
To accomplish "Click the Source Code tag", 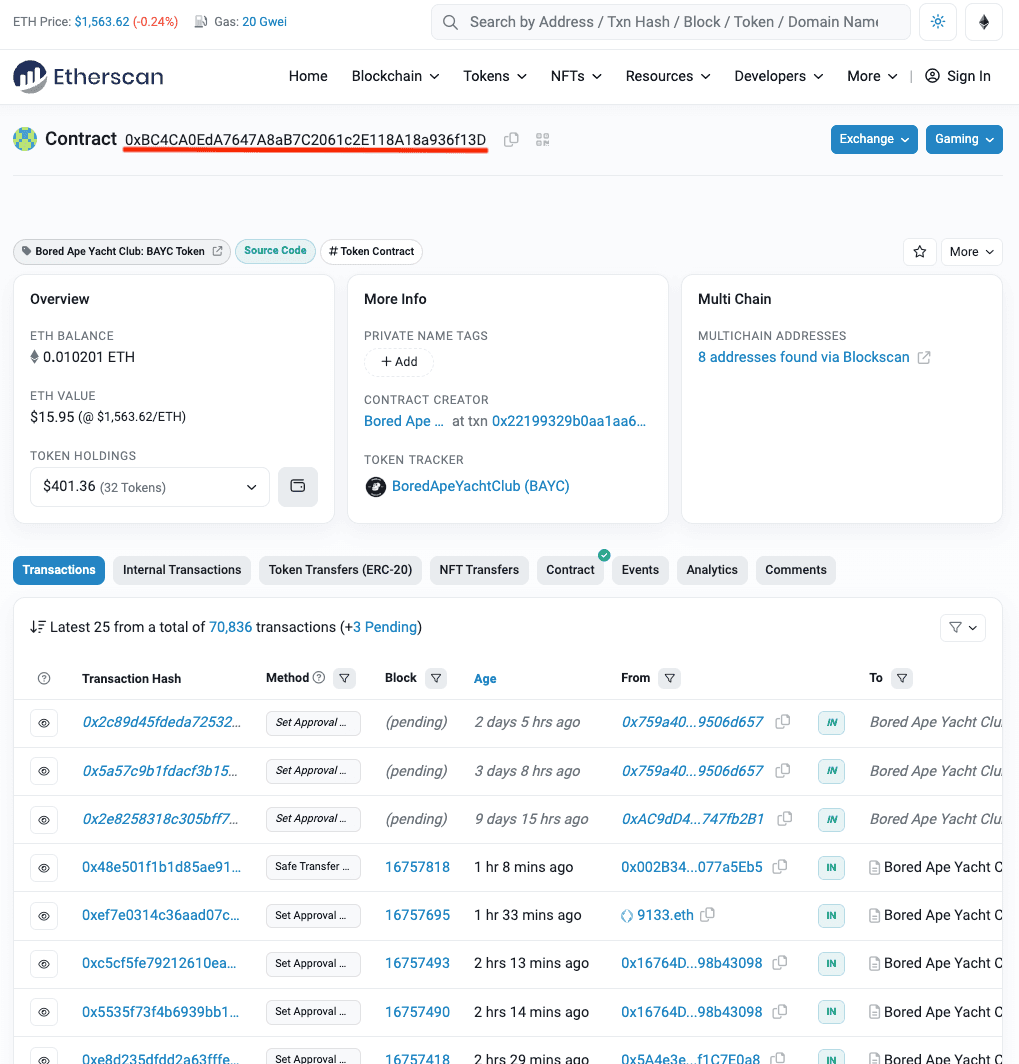I will tap(275, 251).
